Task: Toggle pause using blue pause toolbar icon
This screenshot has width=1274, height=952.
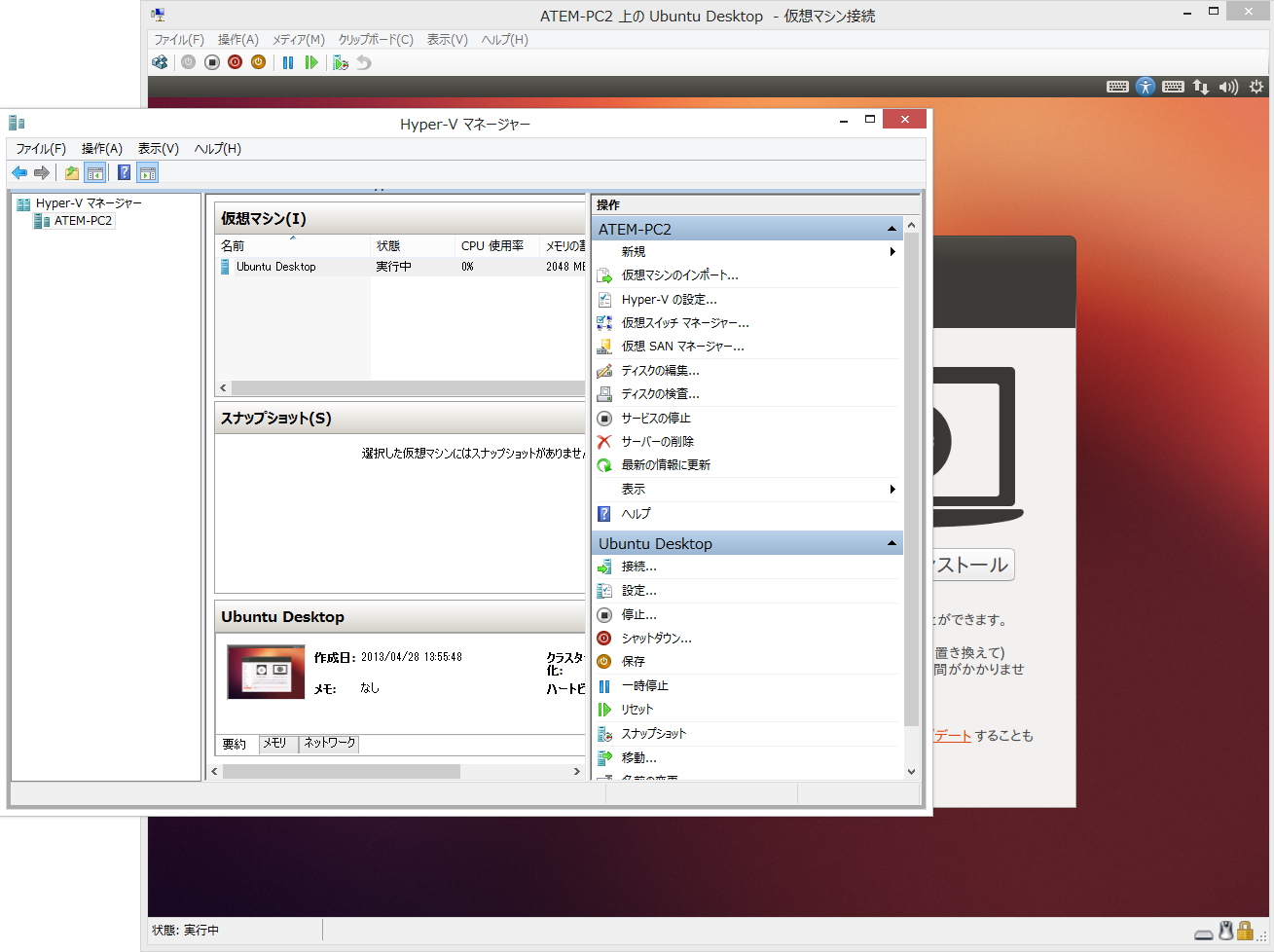Action: pos(288,62)
